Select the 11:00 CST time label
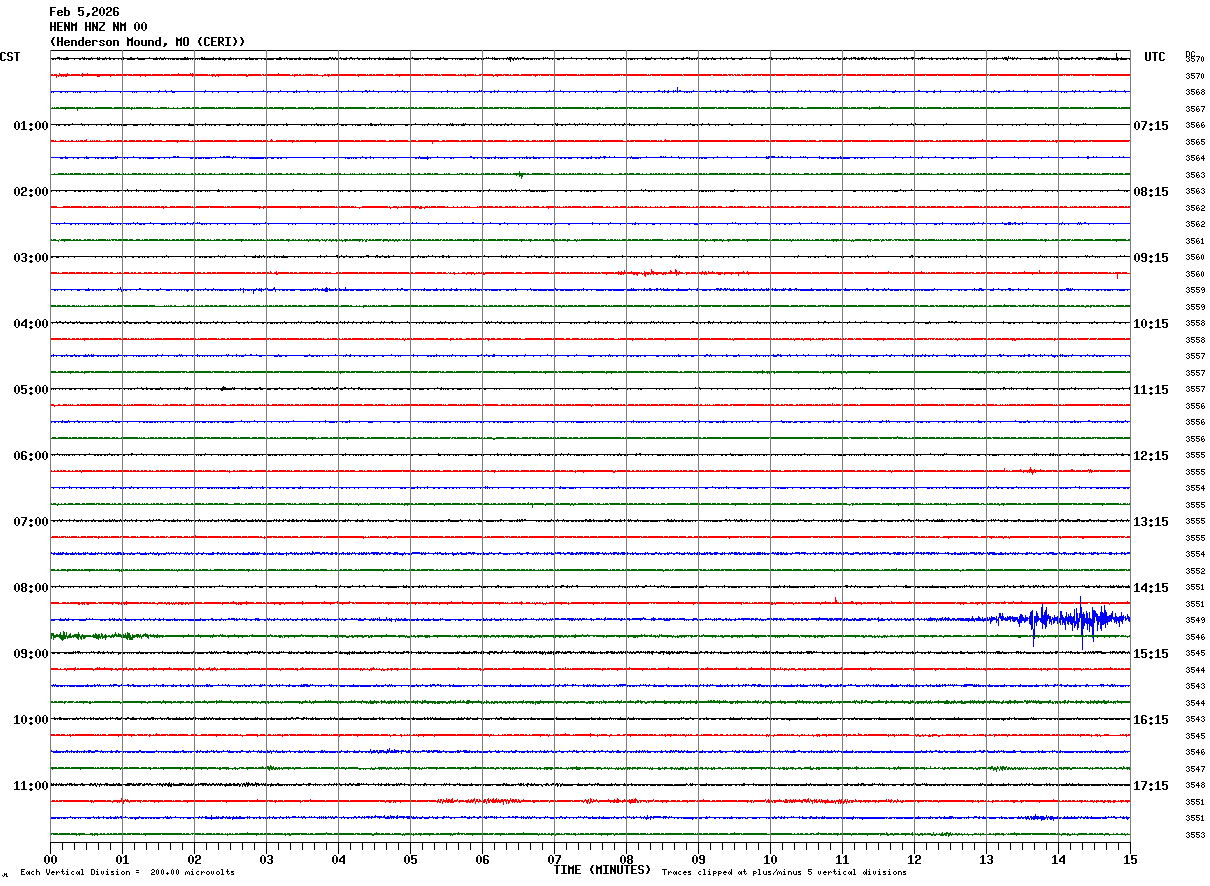 (30, 786)
